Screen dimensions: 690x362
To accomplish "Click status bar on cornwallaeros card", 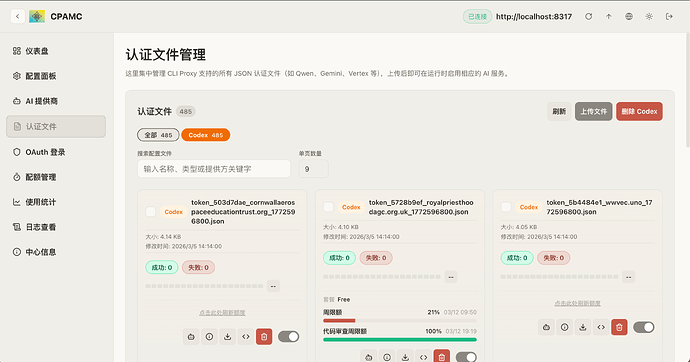I will (204, 286).
